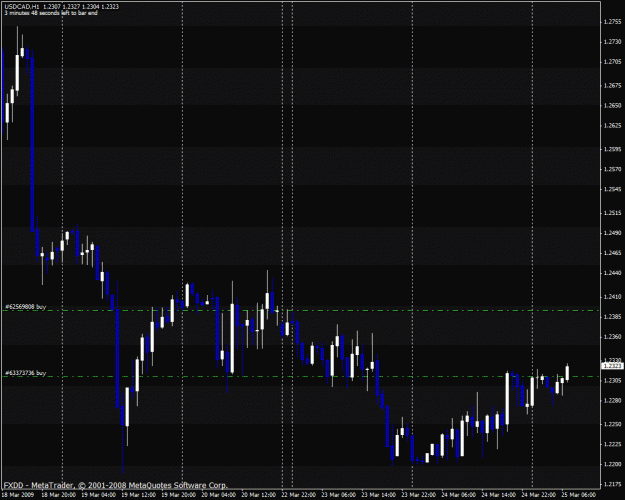Click the 1.2595 price axis label
This screenshot has width=625, height=500.
click(612, 149)
